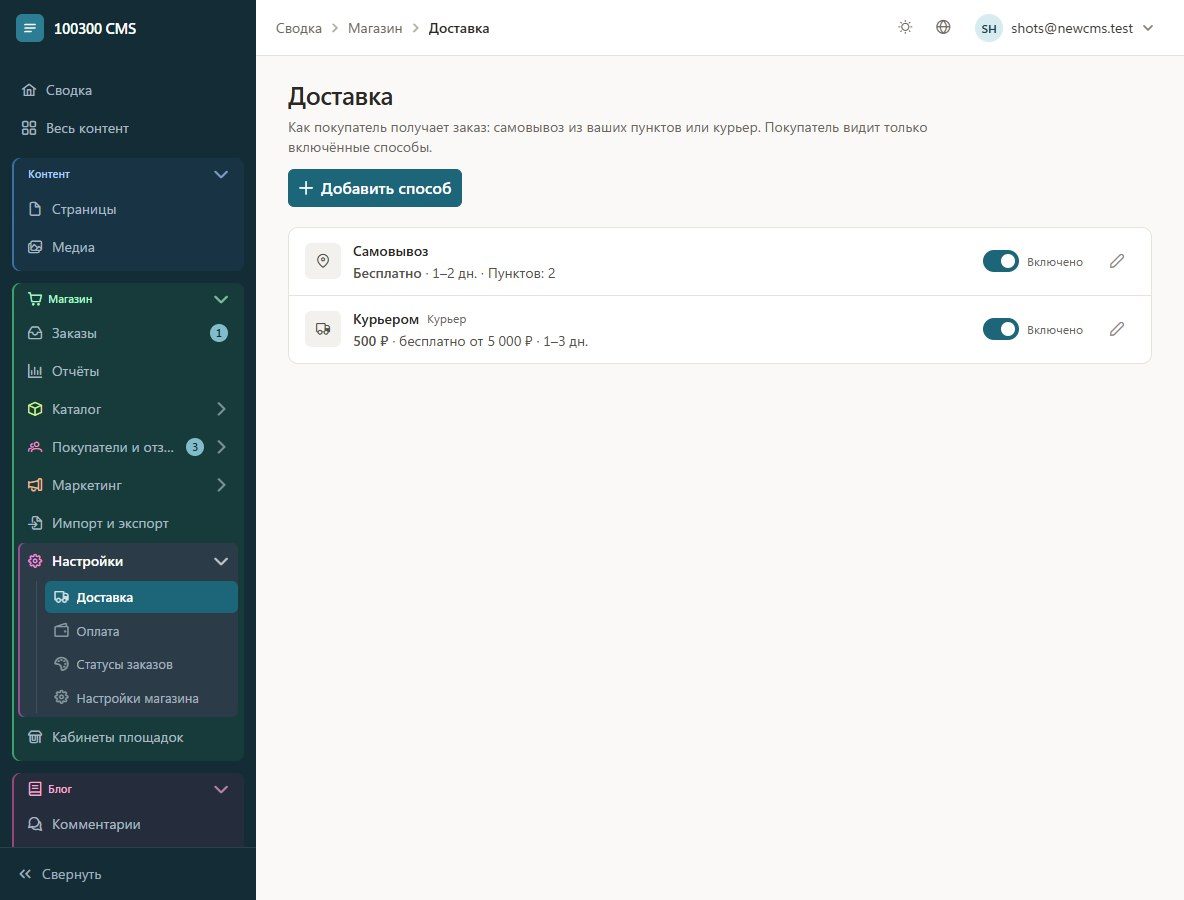Open Настройки магазина in sidebar
Image resolution: width=1184 pixels, height=900 pixels.
click(x=141, y=698)
